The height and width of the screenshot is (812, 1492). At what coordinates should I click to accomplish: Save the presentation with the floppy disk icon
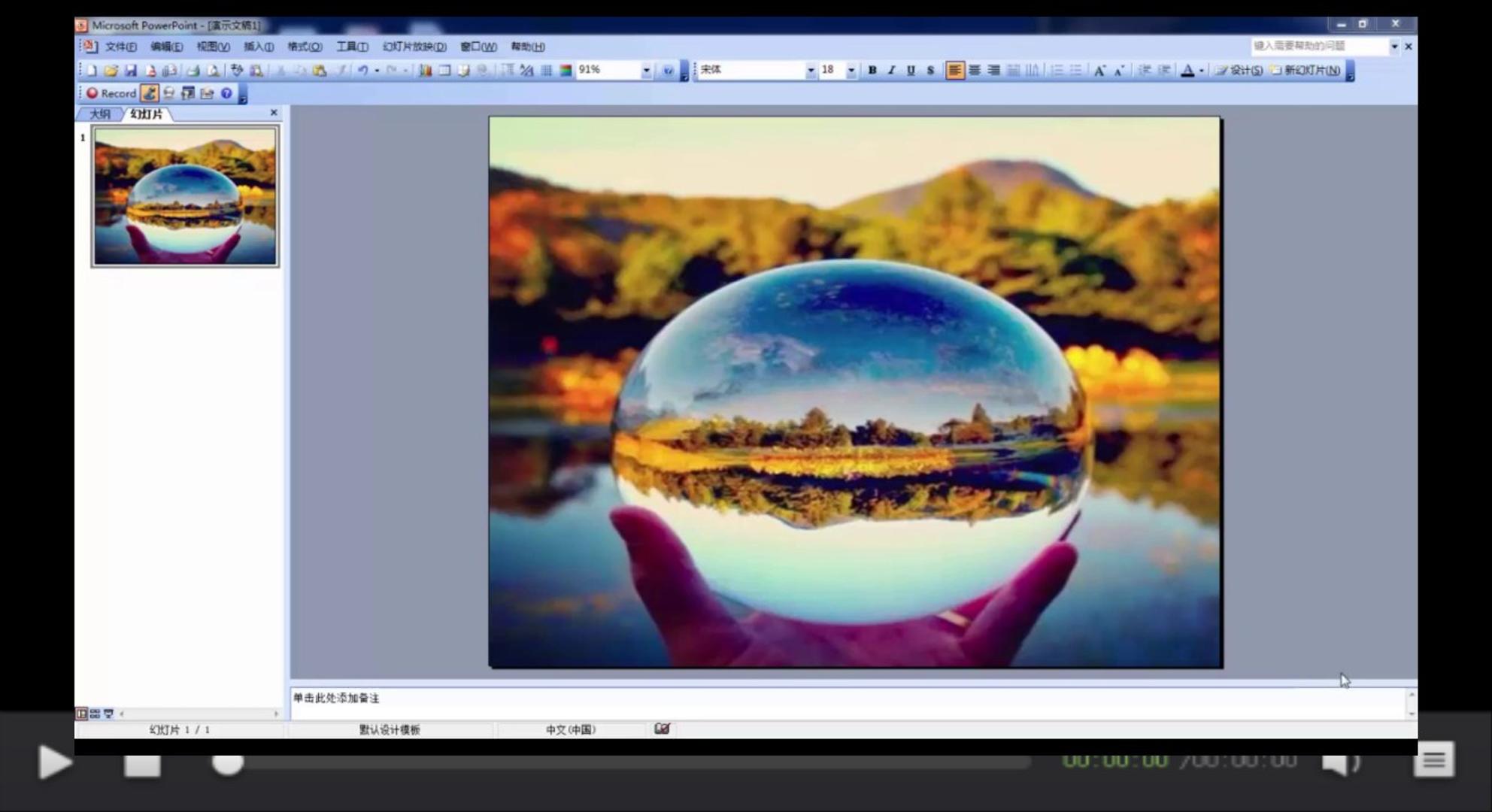click(x=130, y=70)
